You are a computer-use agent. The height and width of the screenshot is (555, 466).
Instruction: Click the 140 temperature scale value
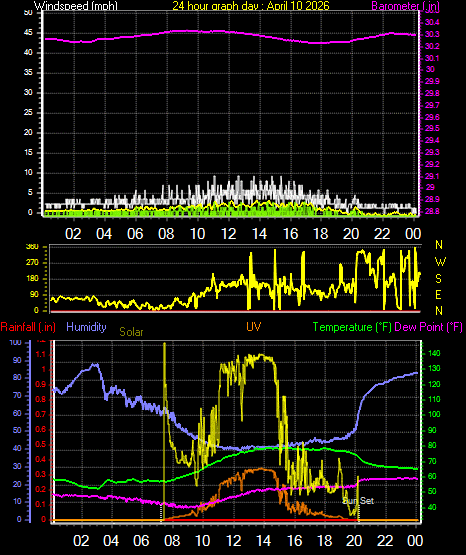point(434,353)
